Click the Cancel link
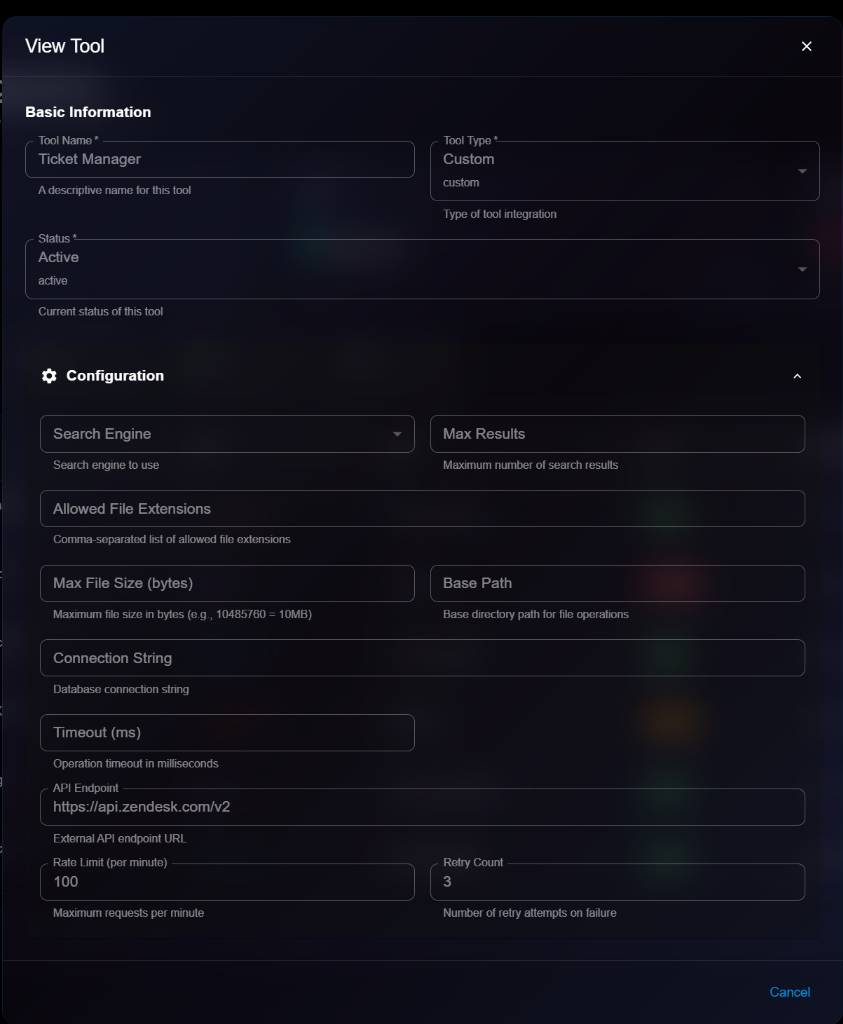Screen dimensions: 843x1024 (x=789, y=992)
